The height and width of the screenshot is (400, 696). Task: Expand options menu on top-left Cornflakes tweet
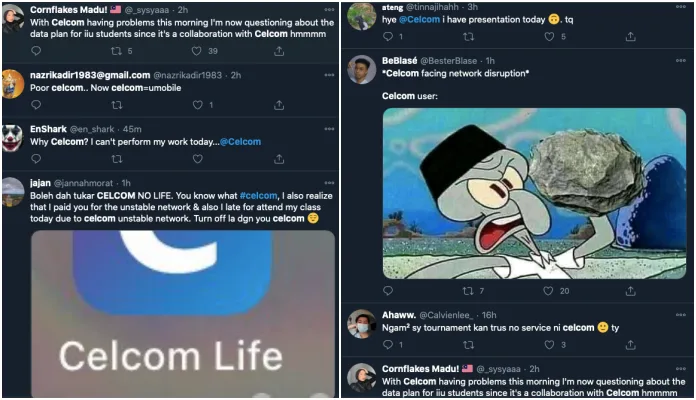click(329, 10)
